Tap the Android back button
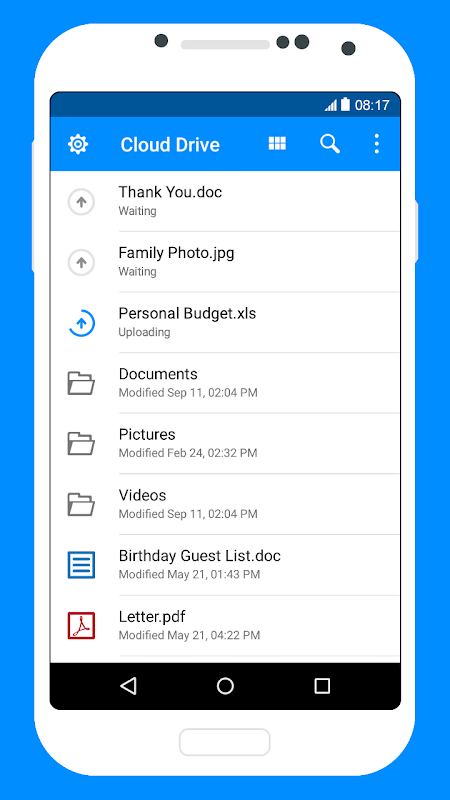The width and height of the screenshot is (450, 800). pyautogui.click(x=129, y=686)
